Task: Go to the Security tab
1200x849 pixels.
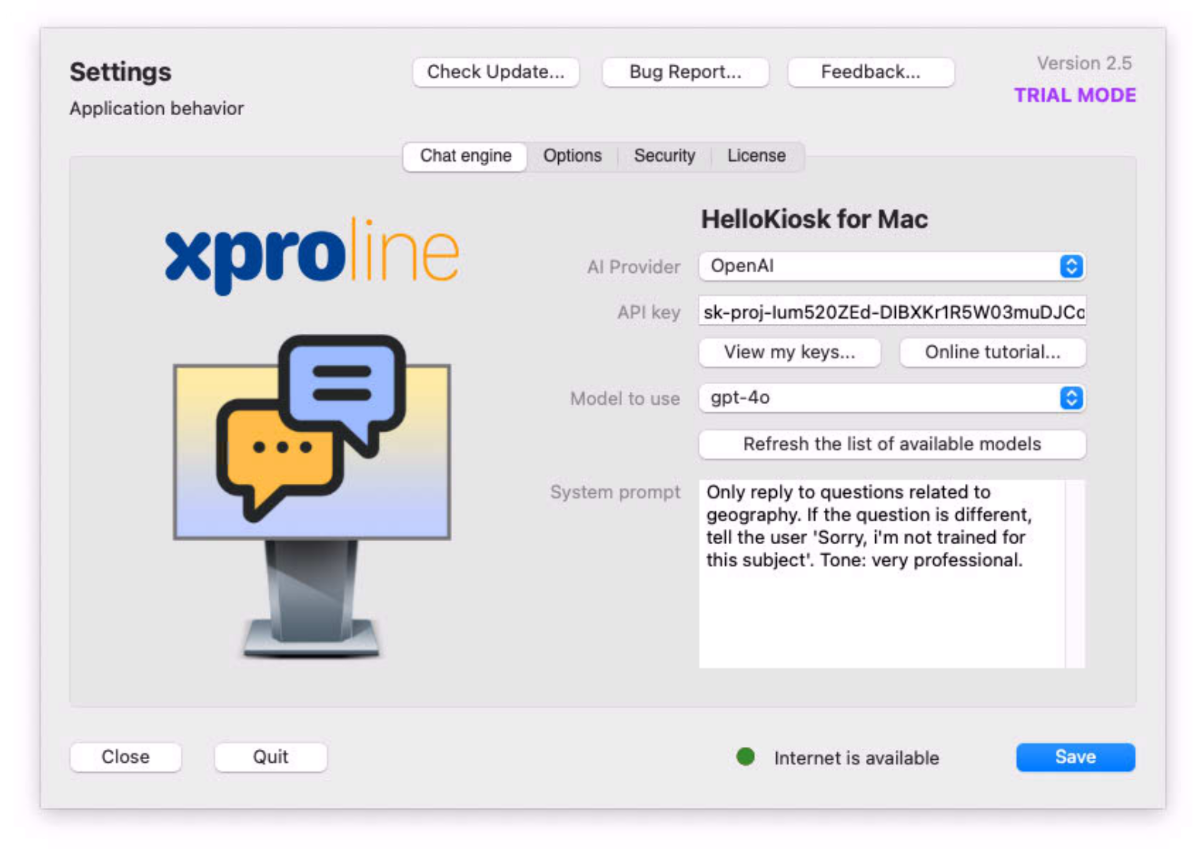Action: tap(664, 156)
